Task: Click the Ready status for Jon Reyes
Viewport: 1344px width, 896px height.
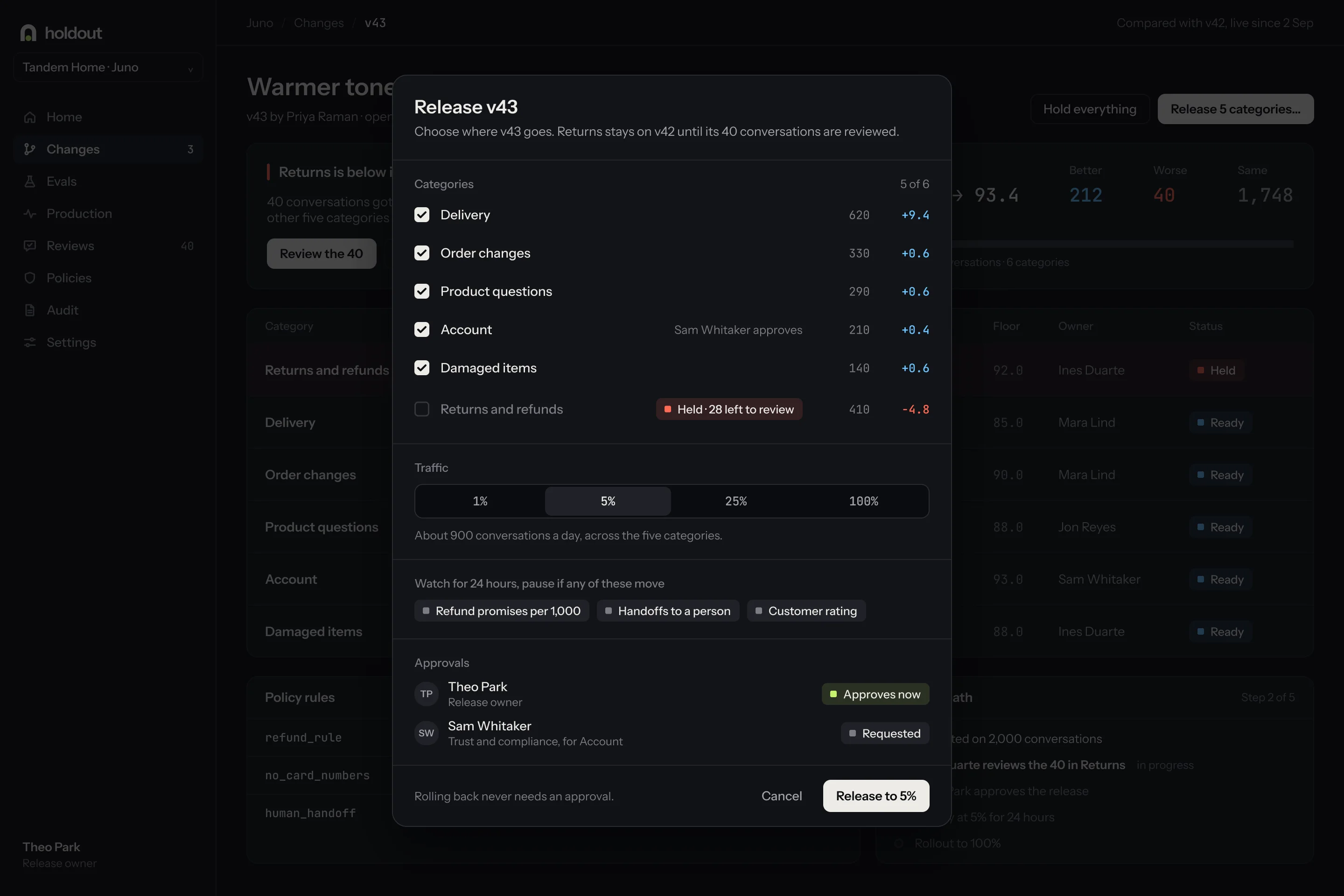Action: click(x=1221, y=527)
